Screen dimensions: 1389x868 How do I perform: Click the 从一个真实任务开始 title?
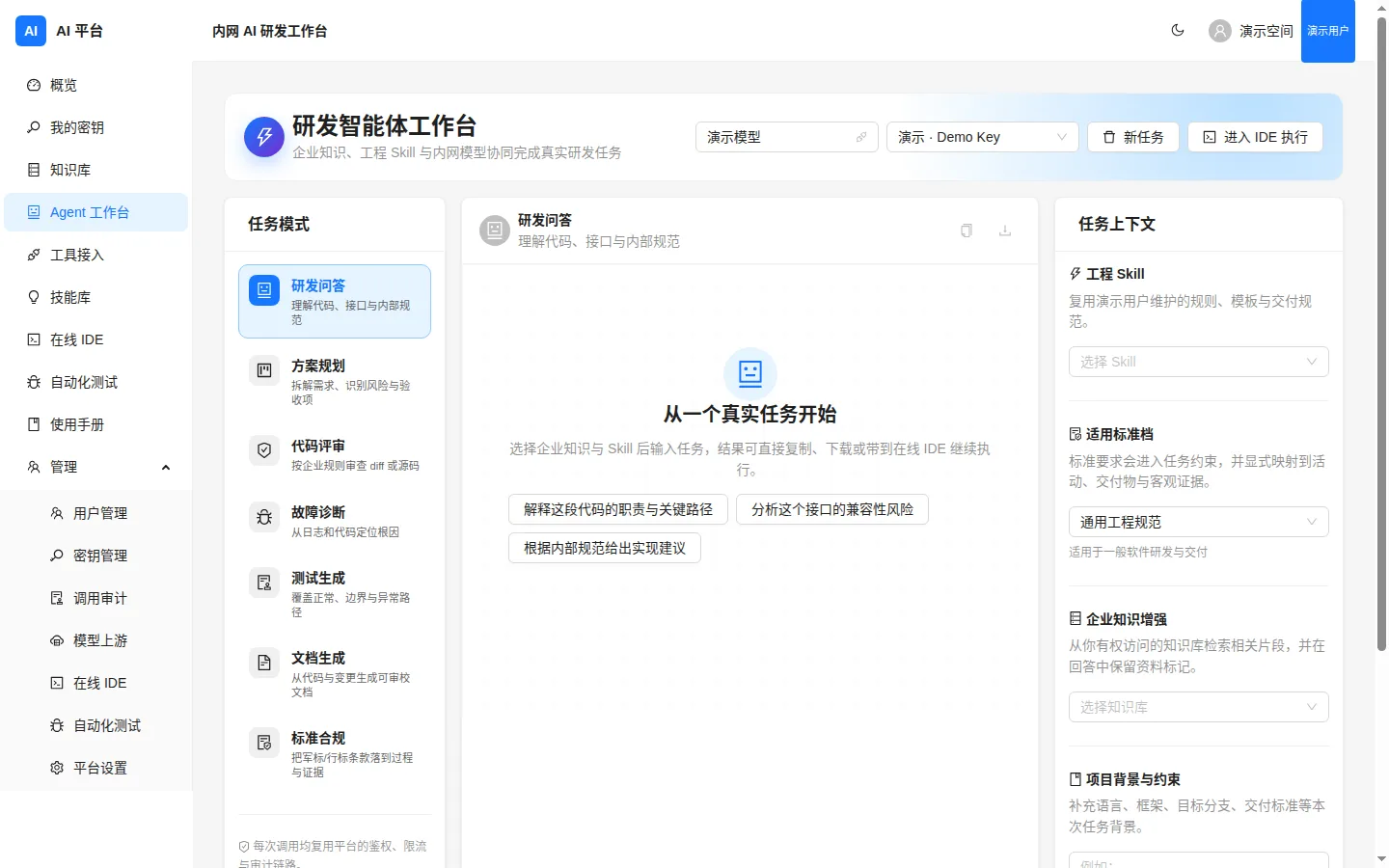point(750,414)
